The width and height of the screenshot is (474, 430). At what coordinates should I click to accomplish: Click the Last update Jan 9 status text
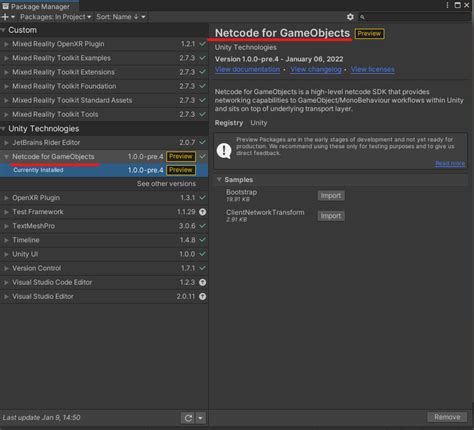tap(42, 418)
